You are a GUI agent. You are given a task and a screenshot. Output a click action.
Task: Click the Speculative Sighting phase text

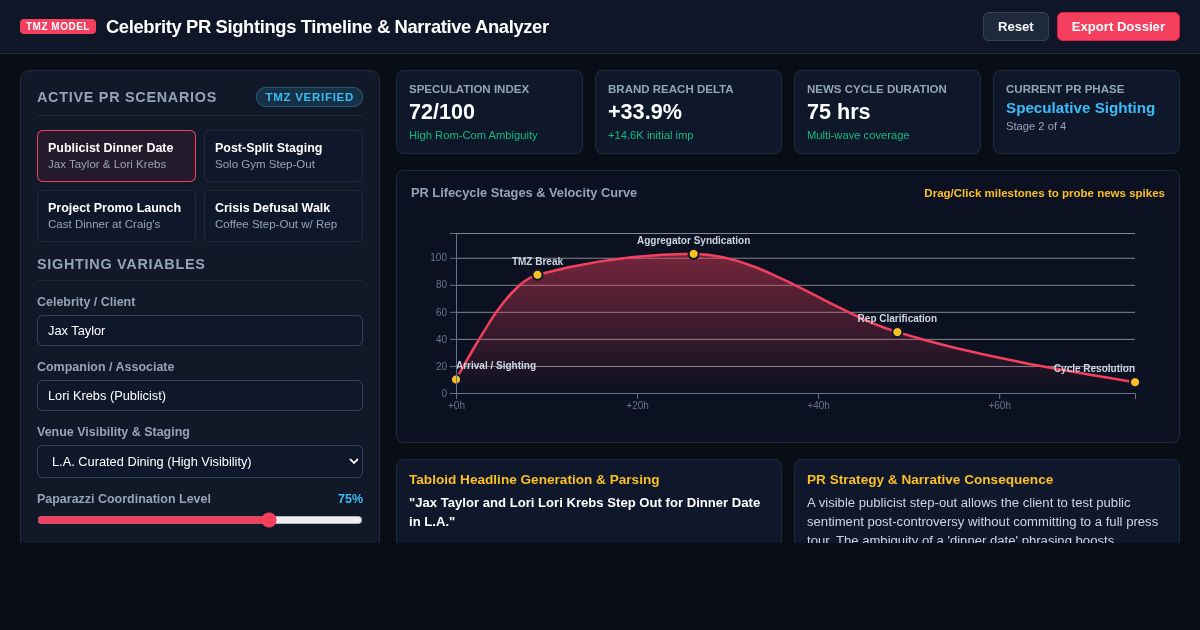[x=1080, y=108]
